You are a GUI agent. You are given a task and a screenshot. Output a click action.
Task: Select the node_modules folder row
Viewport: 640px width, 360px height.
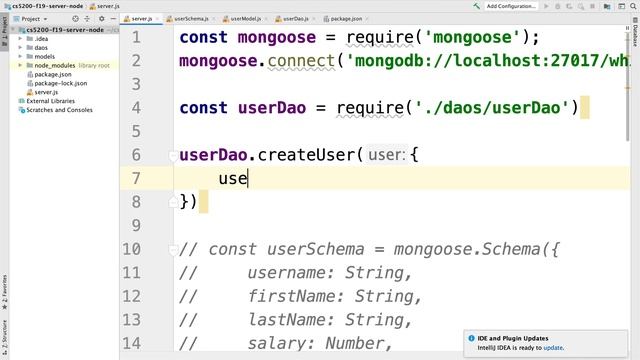(64, 65)
